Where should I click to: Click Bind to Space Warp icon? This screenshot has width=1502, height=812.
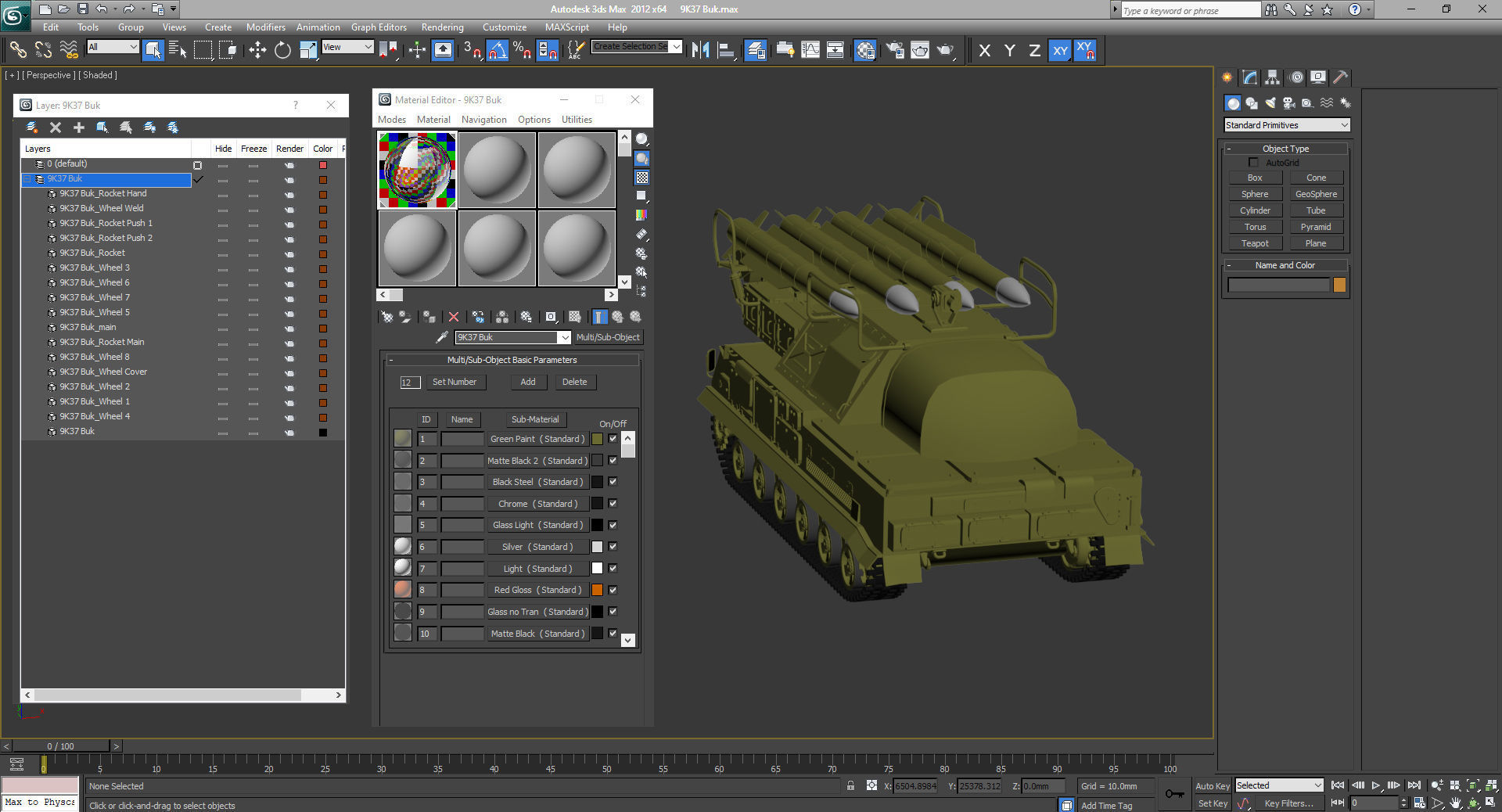[69, 50]
